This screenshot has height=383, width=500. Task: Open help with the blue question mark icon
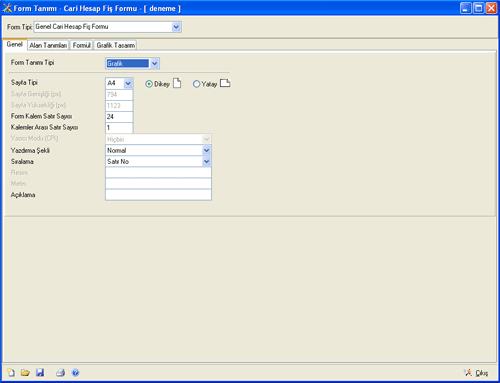click(76, 373)
